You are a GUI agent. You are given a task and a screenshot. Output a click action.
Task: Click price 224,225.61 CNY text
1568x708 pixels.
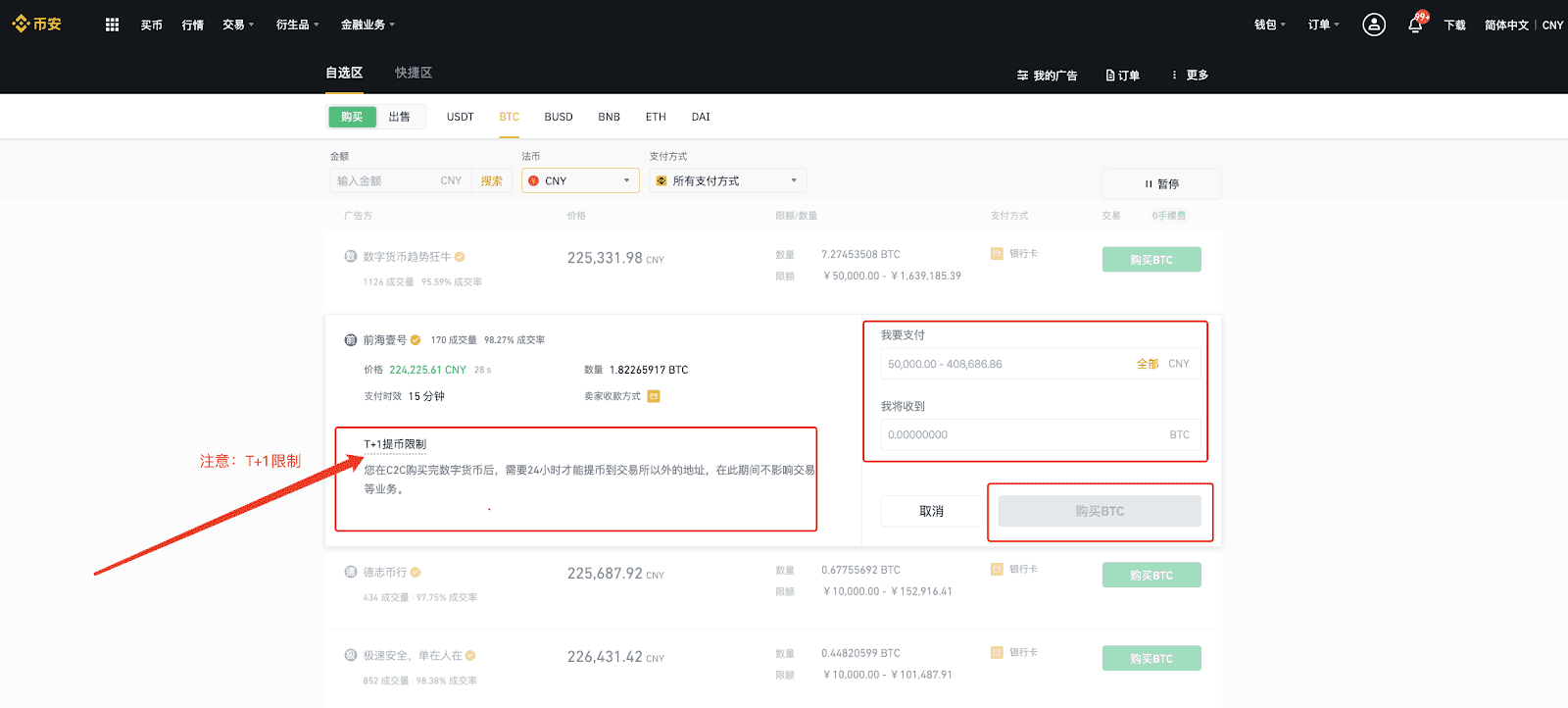click(x=427, y=370)
